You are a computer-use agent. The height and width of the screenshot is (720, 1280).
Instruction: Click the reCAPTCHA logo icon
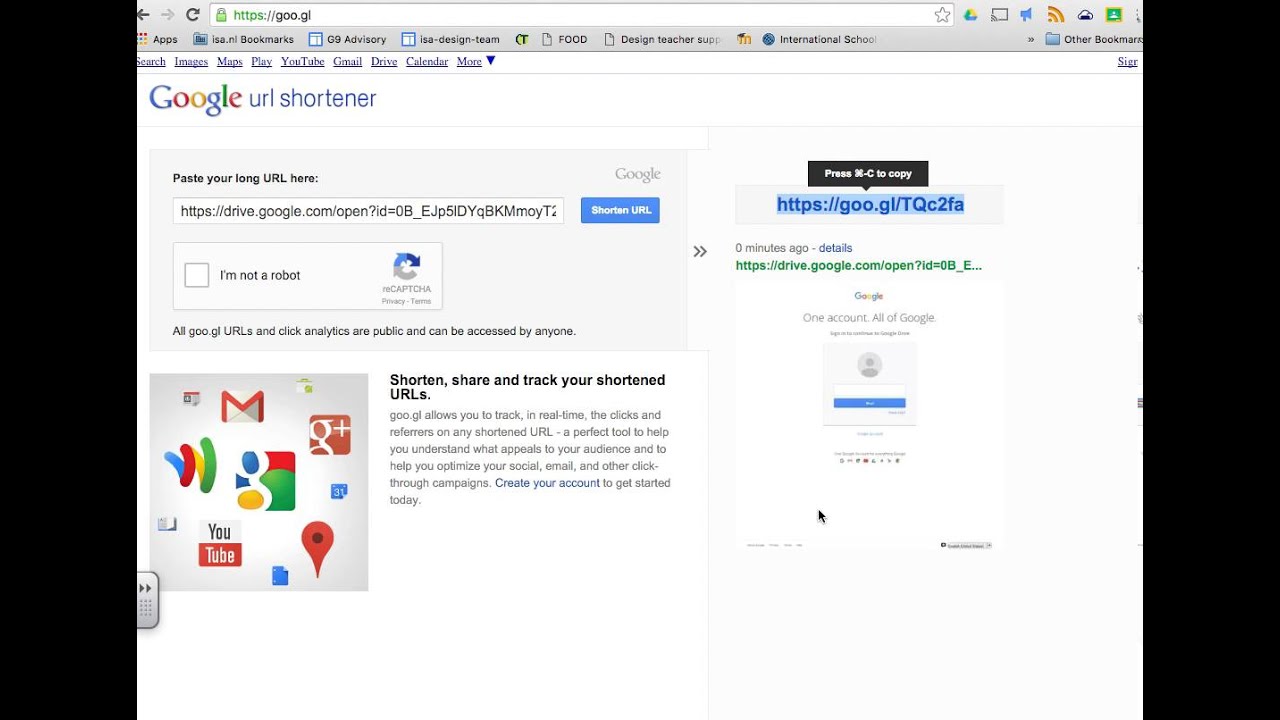tap(406, 266)
